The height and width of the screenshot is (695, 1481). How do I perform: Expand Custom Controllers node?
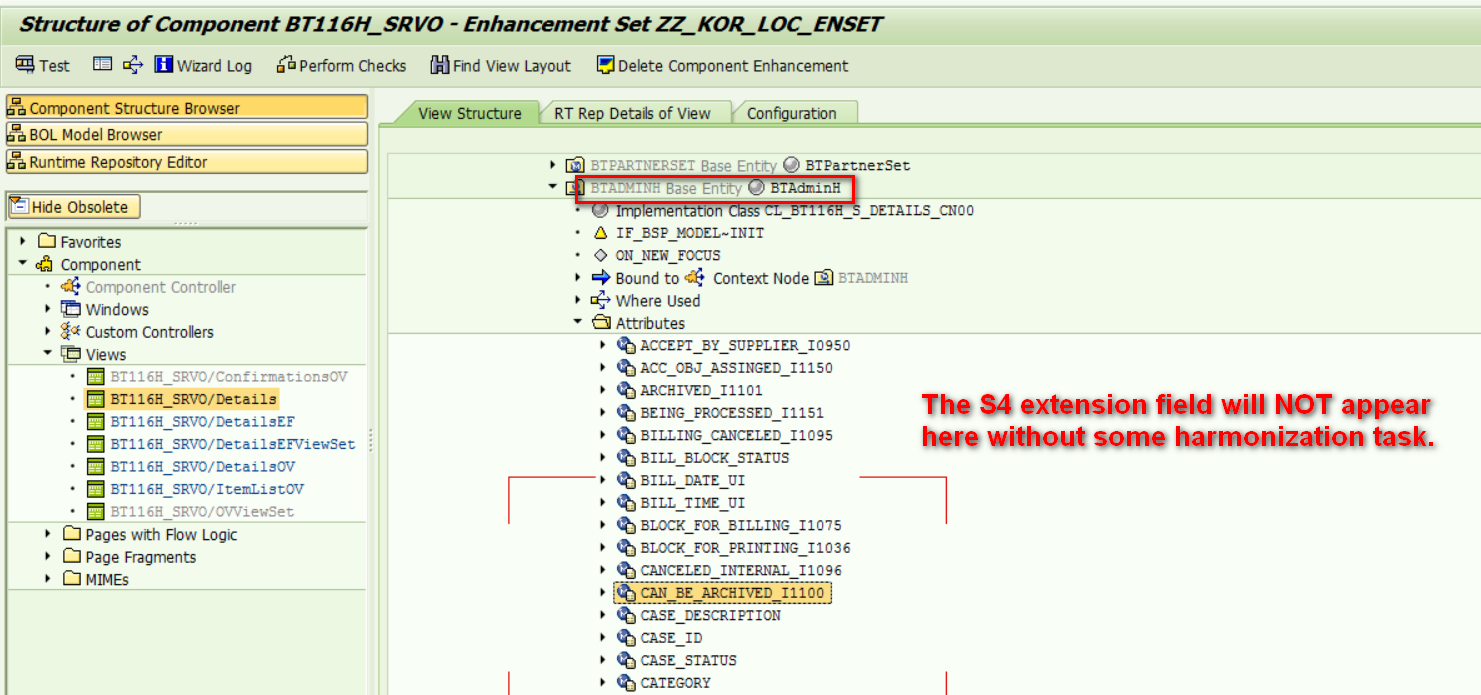(47, 331)
